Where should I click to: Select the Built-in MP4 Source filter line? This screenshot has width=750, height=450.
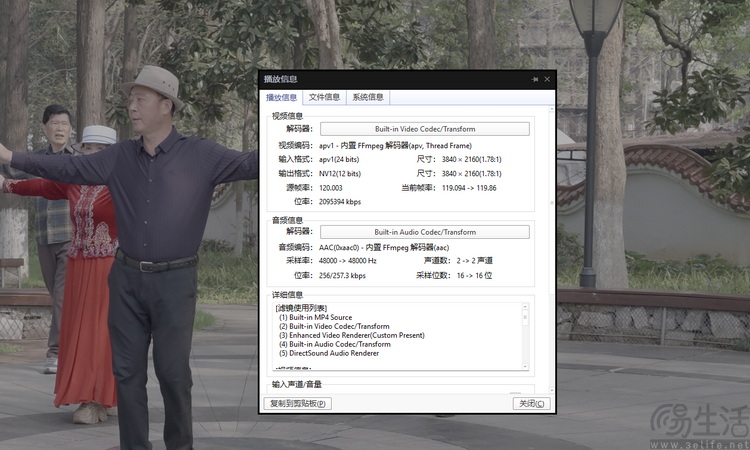tap(316, 317)
